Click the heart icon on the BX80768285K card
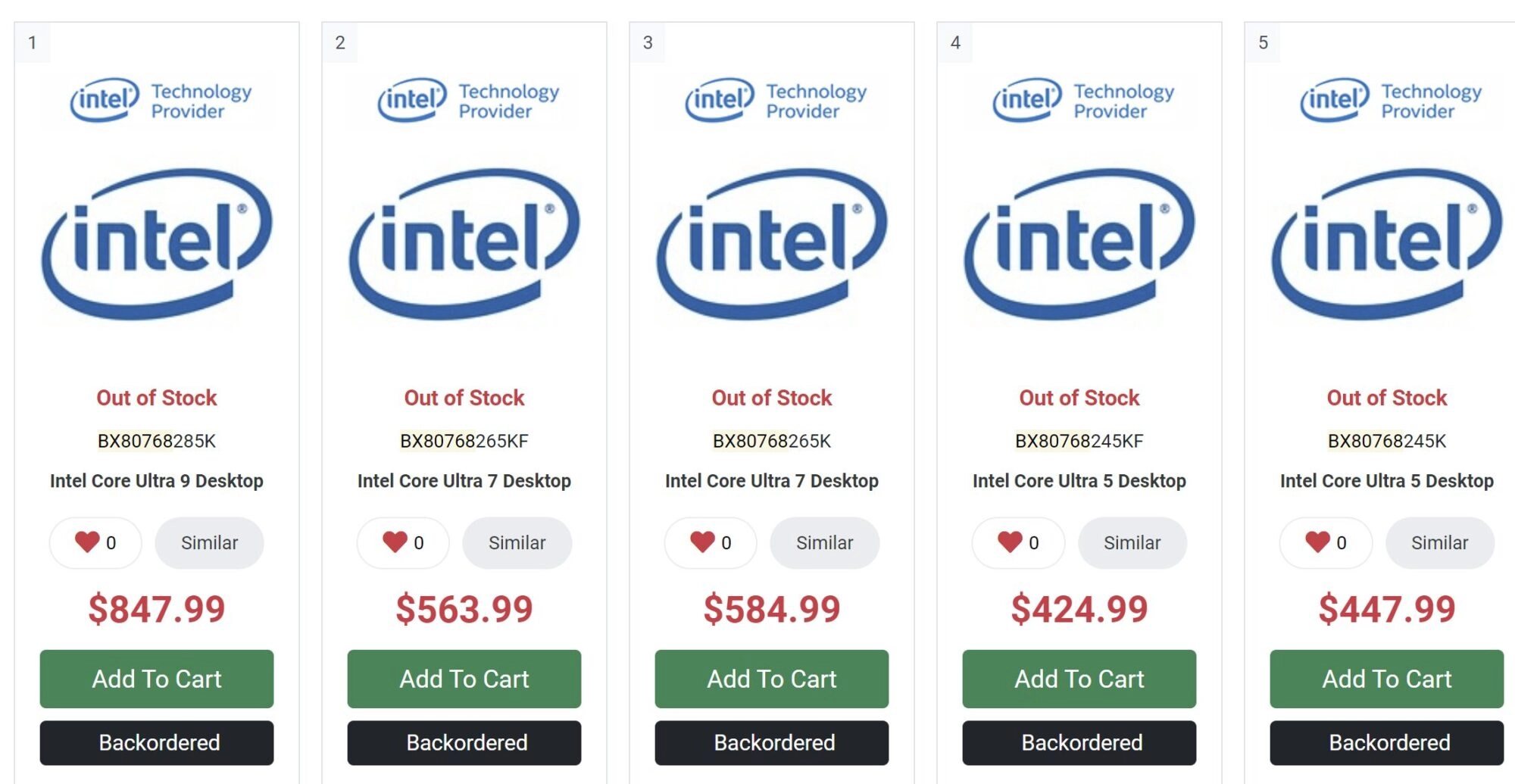Viewport: 1515px width, 784px height. 87,542
